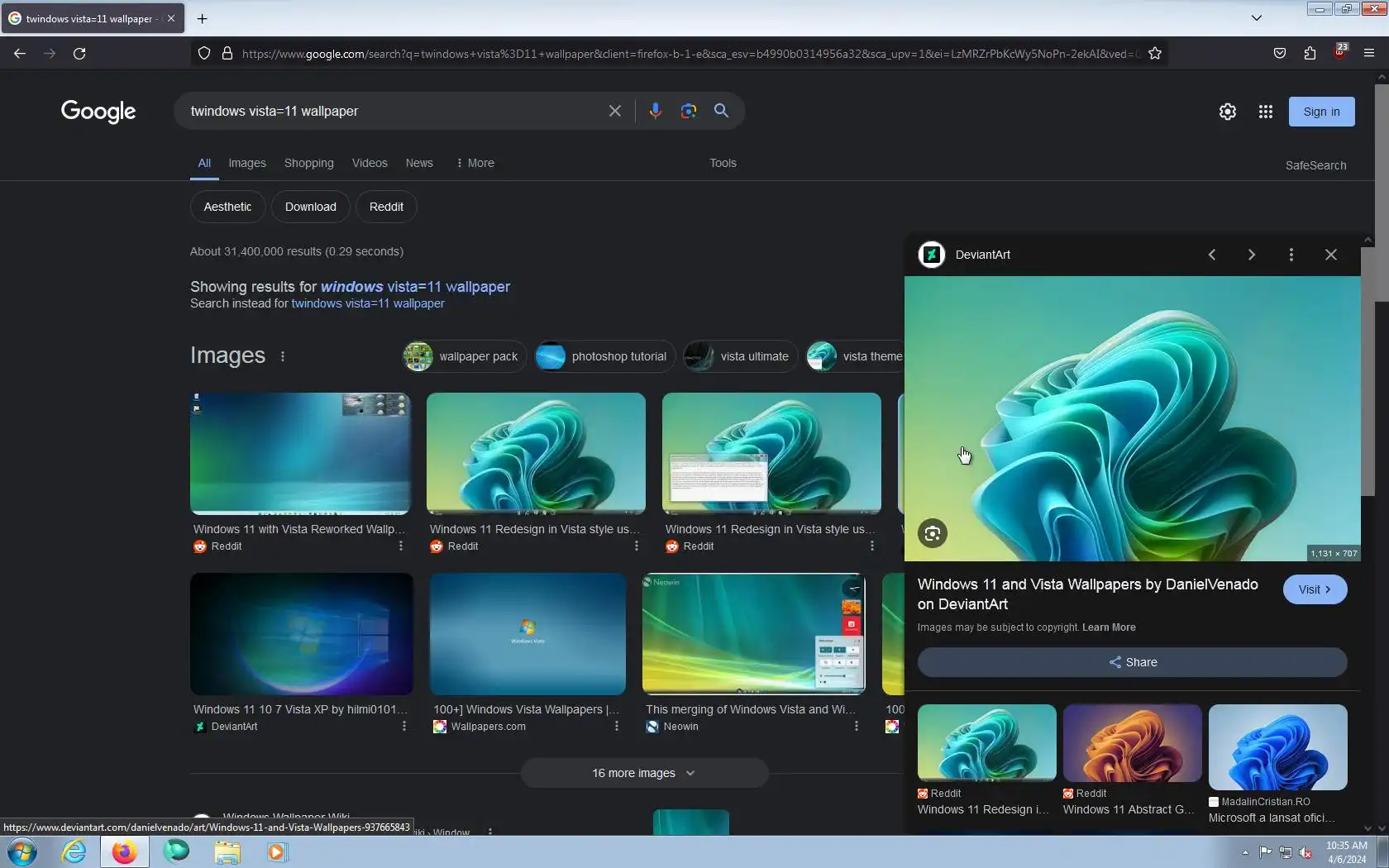Launch Internet Explorer from the taskbar
The width and height of the screenshot is (1389, 868).
pos(74,851)
